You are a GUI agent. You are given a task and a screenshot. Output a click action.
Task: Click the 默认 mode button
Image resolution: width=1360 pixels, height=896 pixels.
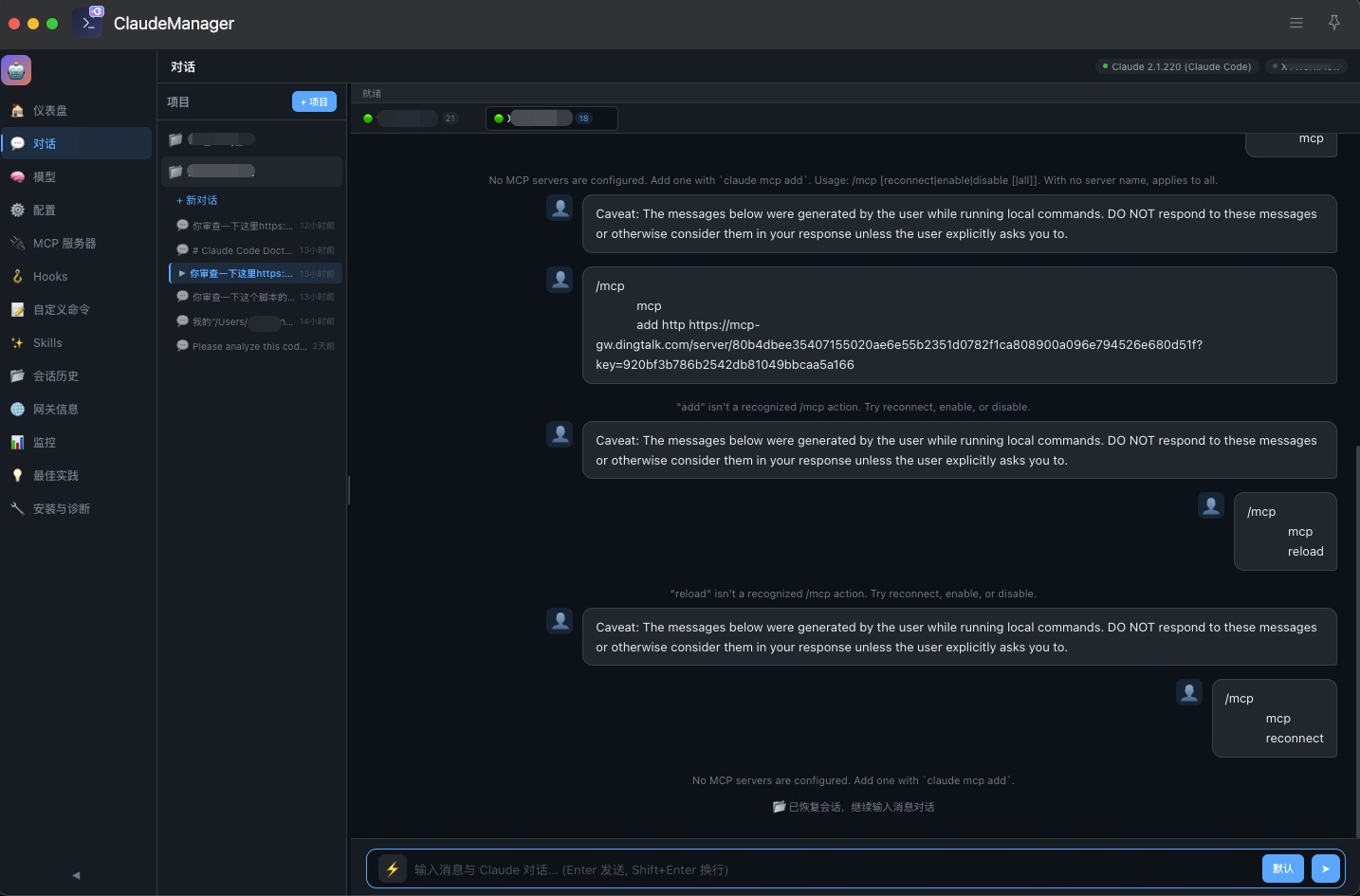[1283, 869]
